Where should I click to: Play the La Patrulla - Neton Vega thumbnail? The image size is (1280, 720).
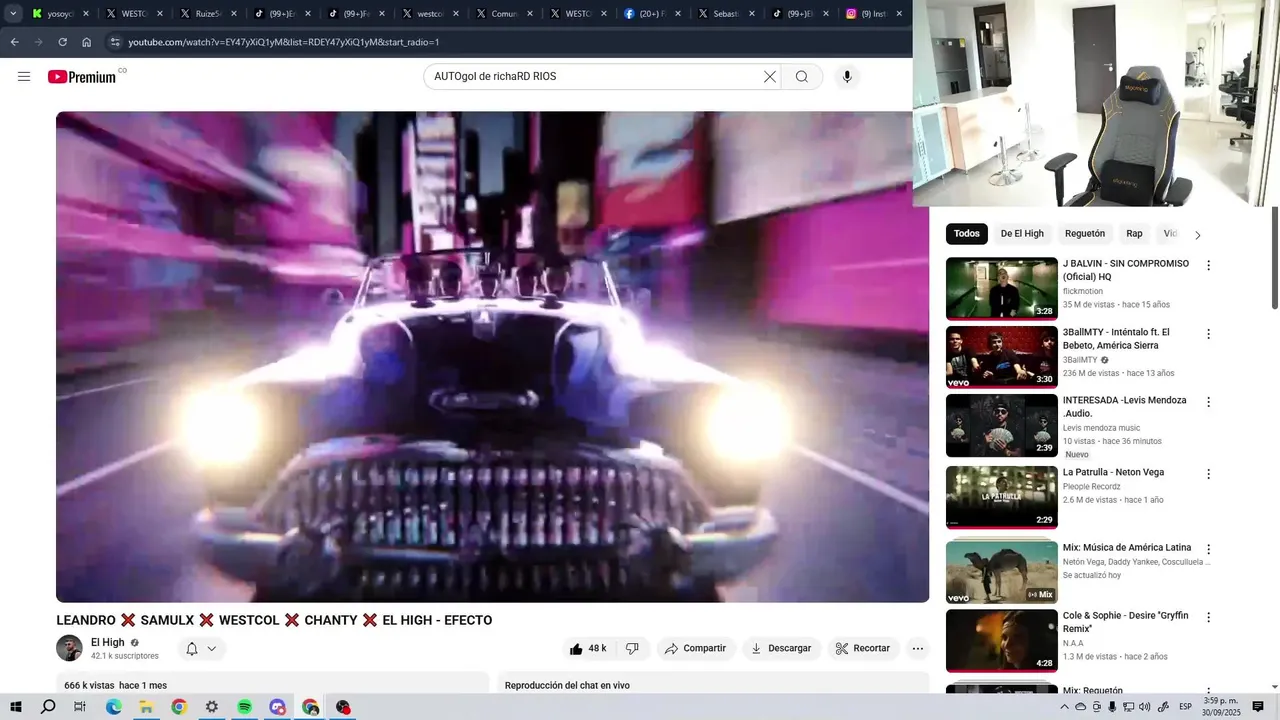(1002, 497)
